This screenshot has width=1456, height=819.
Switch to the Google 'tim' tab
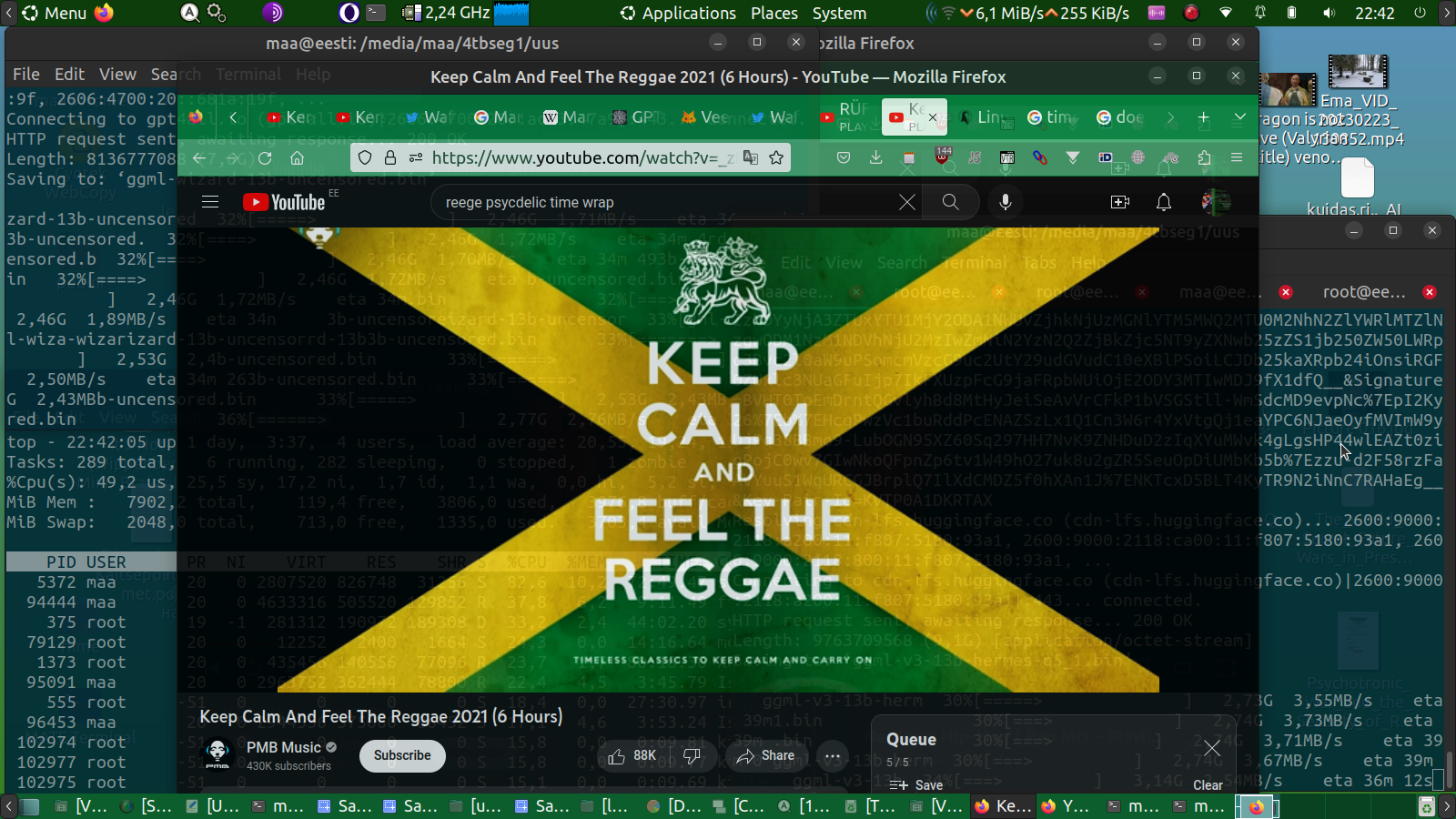point(1050,117)
